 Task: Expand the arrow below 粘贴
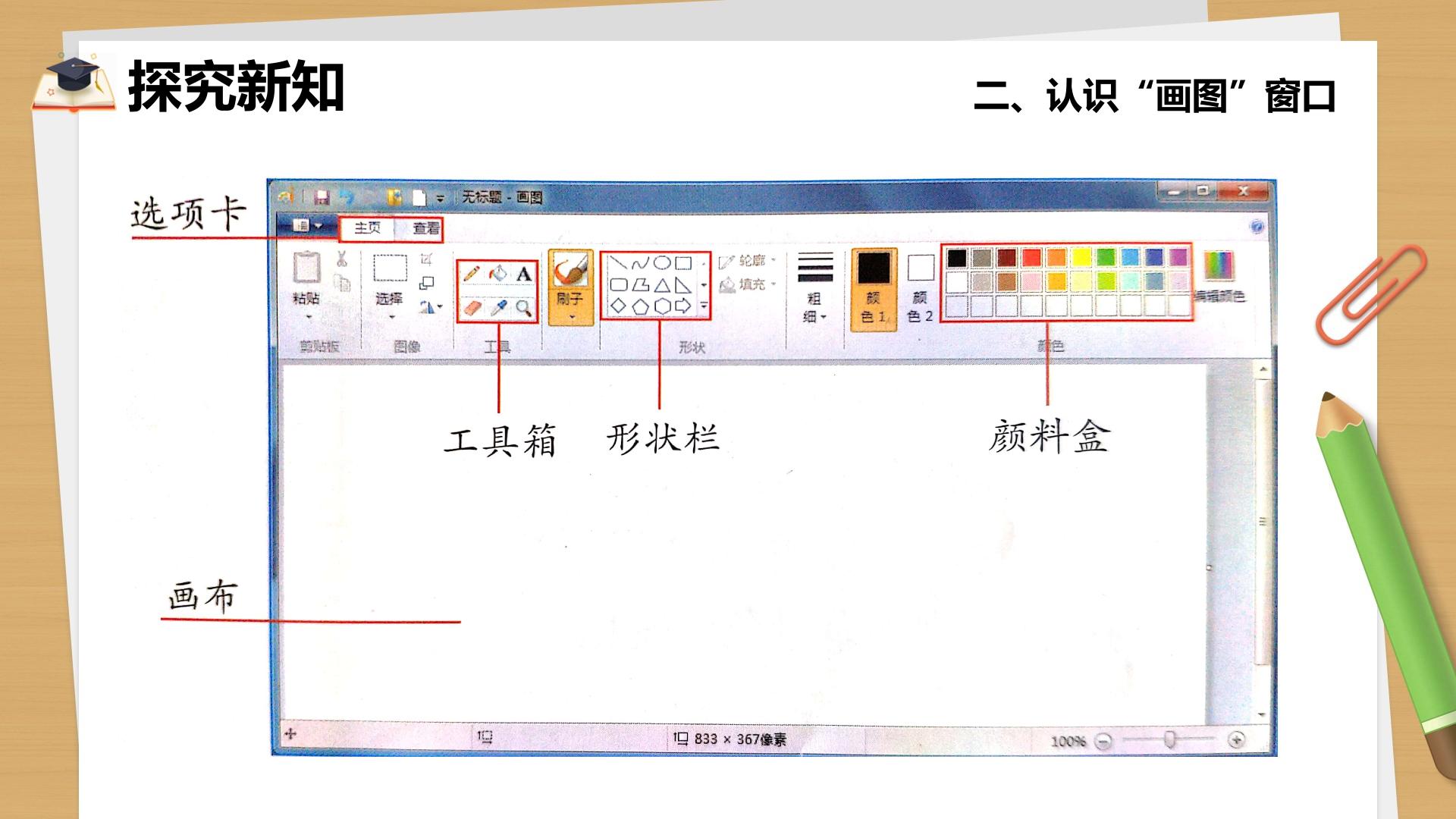[309, 316]
